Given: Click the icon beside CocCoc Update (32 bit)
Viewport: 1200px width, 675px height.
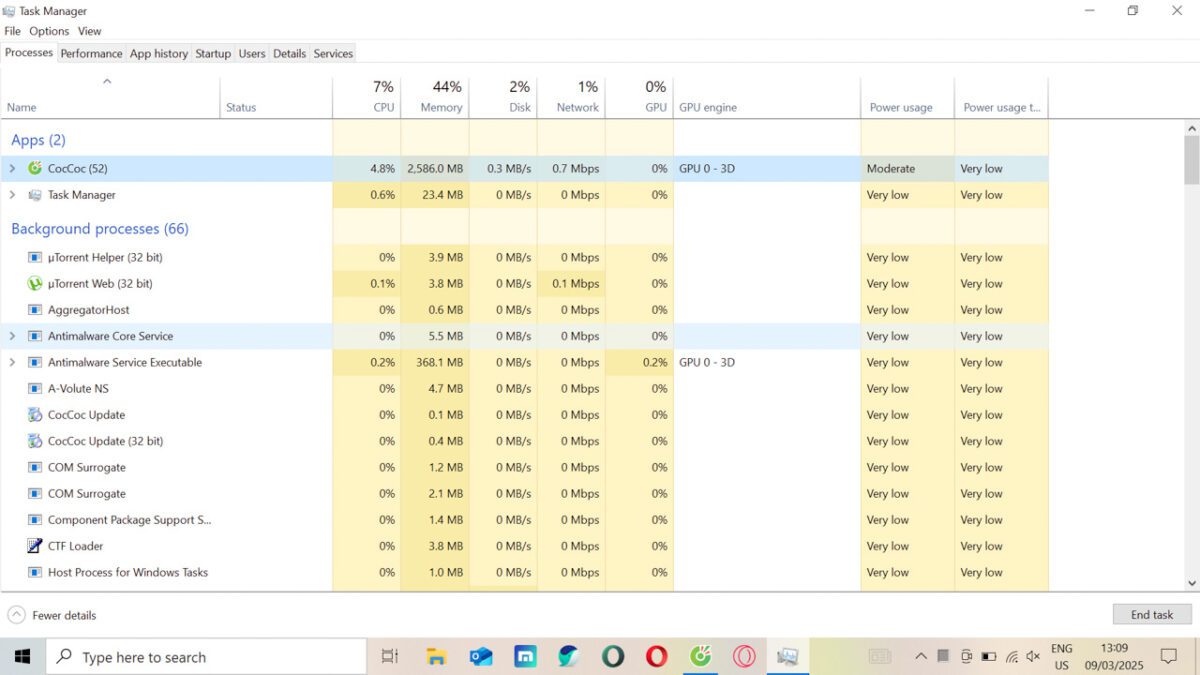Looking at the screenshot, I should click(35, 441).
